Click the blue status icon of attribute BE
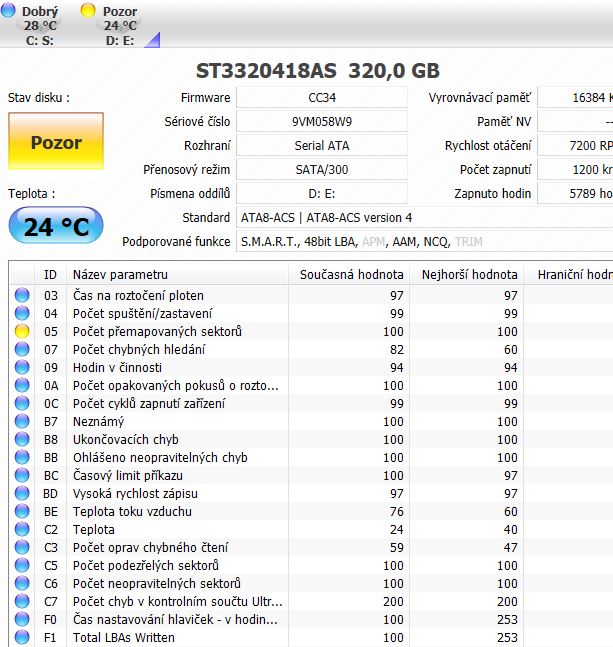The width and height of the screenshot is (613, 647). tap(22, 511)
